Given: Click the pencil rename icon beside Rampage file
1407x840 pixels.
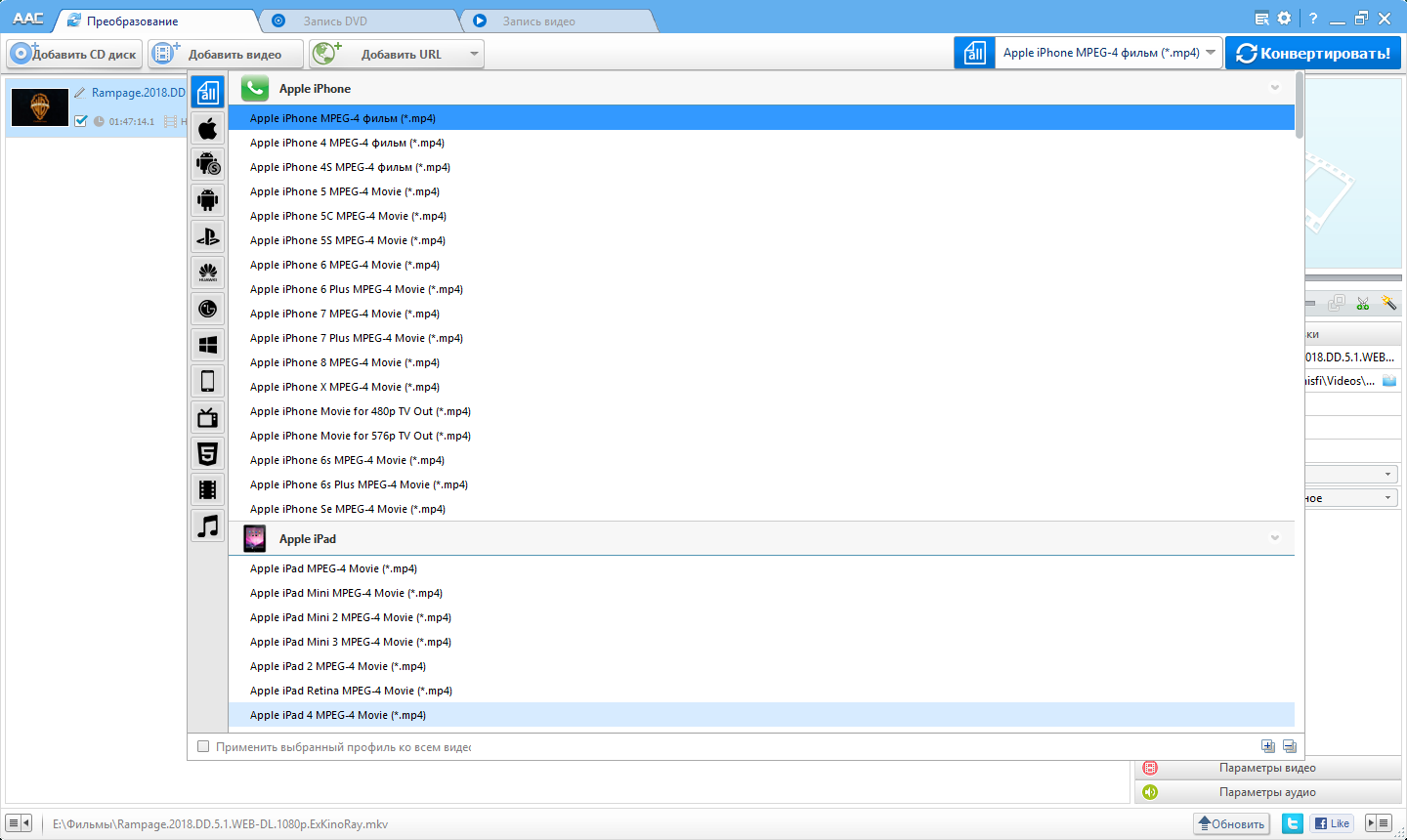Looking at the screenshot, I should tap(79, 93).
